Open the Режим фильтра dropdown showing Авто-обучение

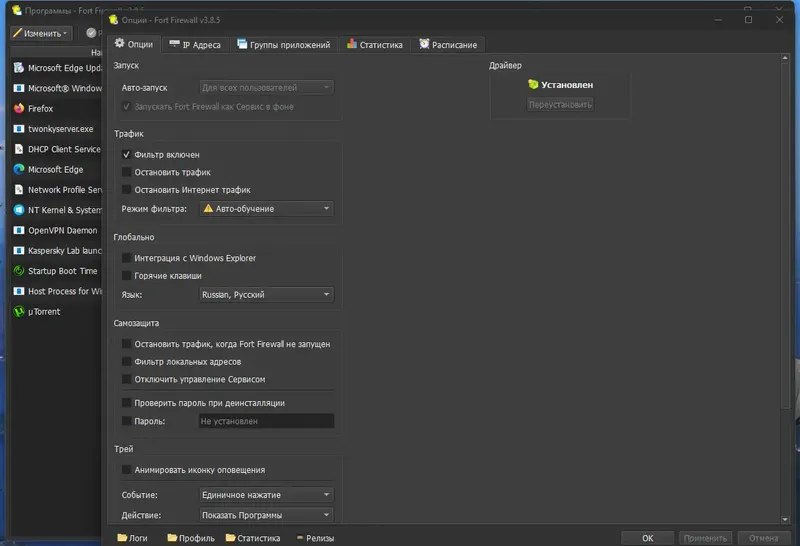(x=266, y=208)
